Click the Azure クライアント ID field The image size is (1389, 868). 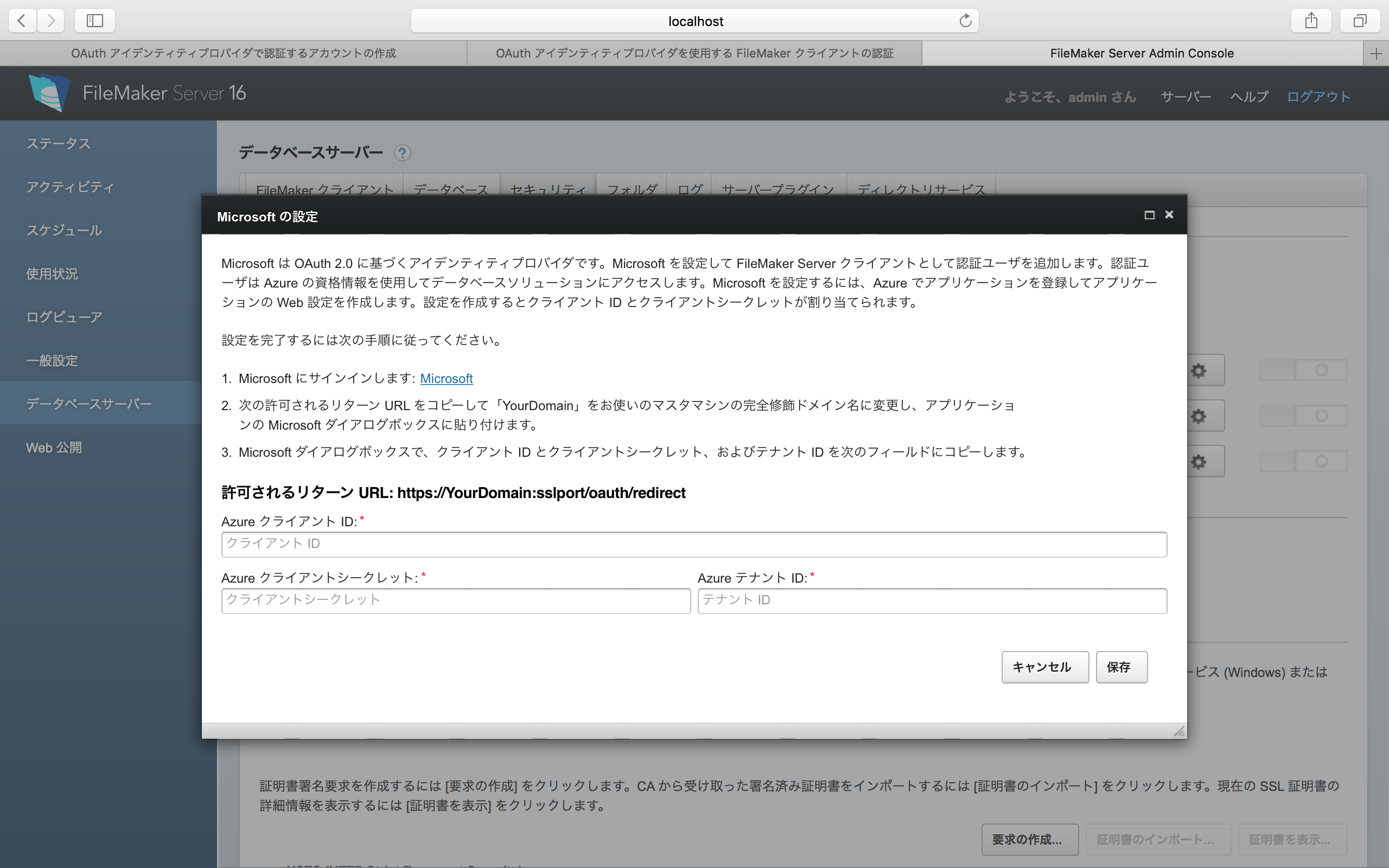click(694, 544)
